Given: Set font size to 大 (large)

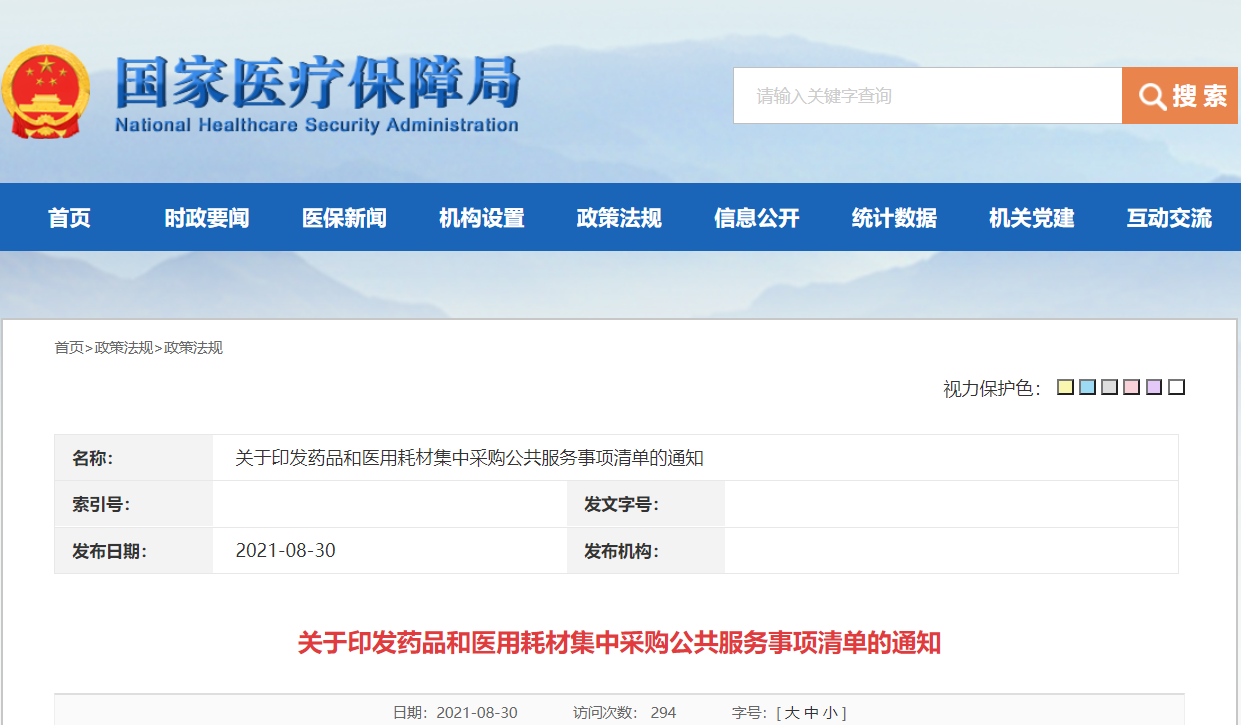Looking at the screenshot, I should click(792, 713).
